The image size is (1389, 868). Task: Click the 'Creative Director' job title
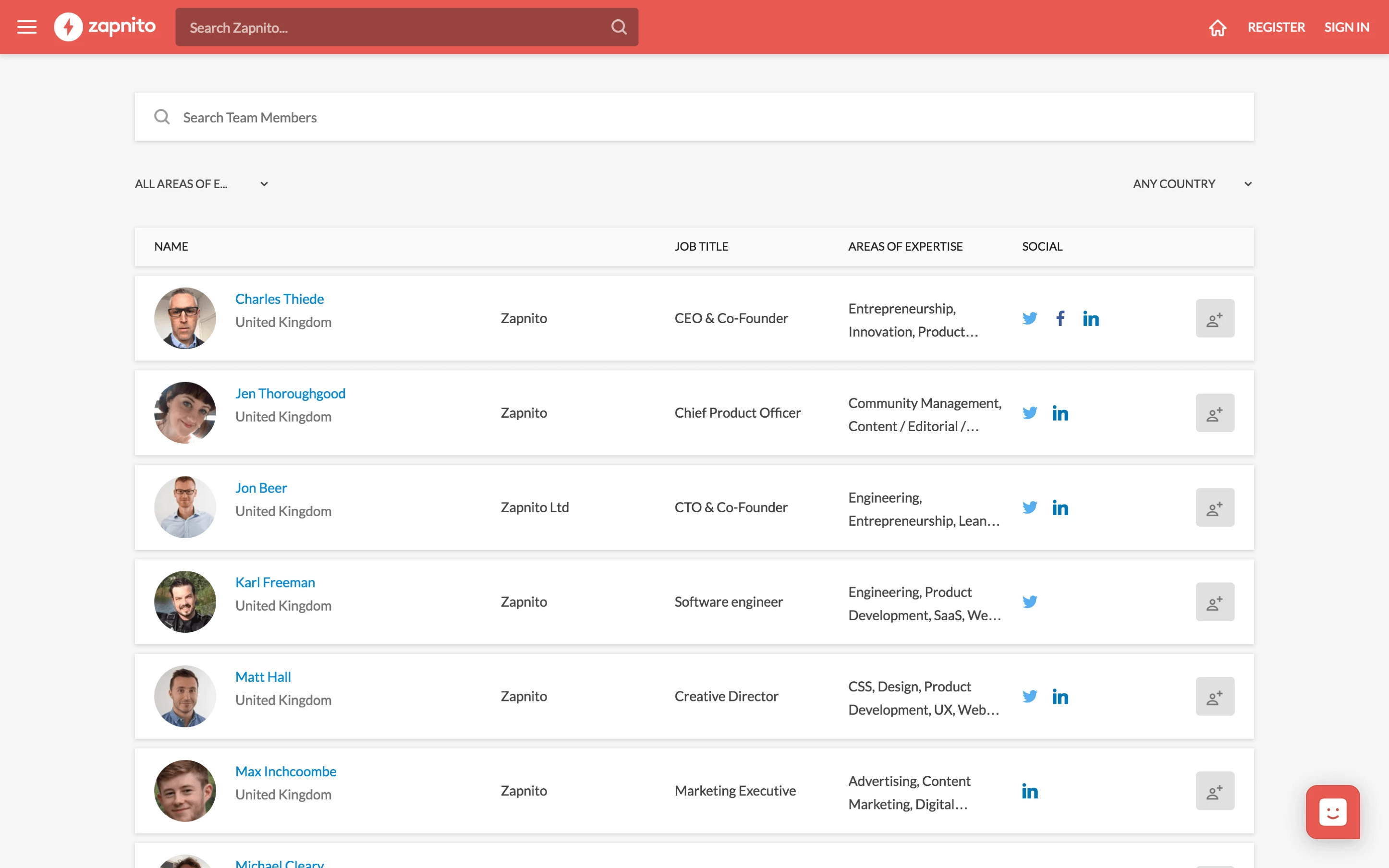coord(726,696)
